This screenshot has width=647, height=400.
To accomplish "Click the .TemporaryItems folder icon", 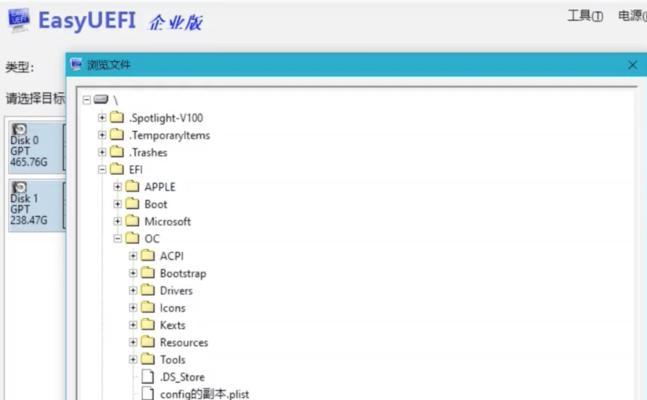I will click(117, 135).
